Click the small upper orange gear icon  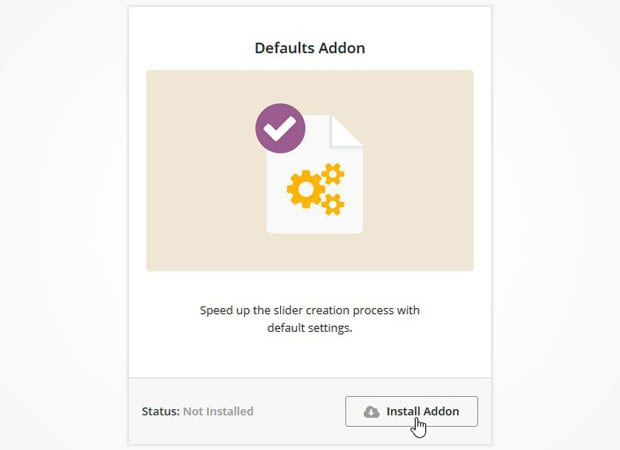pyautogui.click(x=333, y=174)
